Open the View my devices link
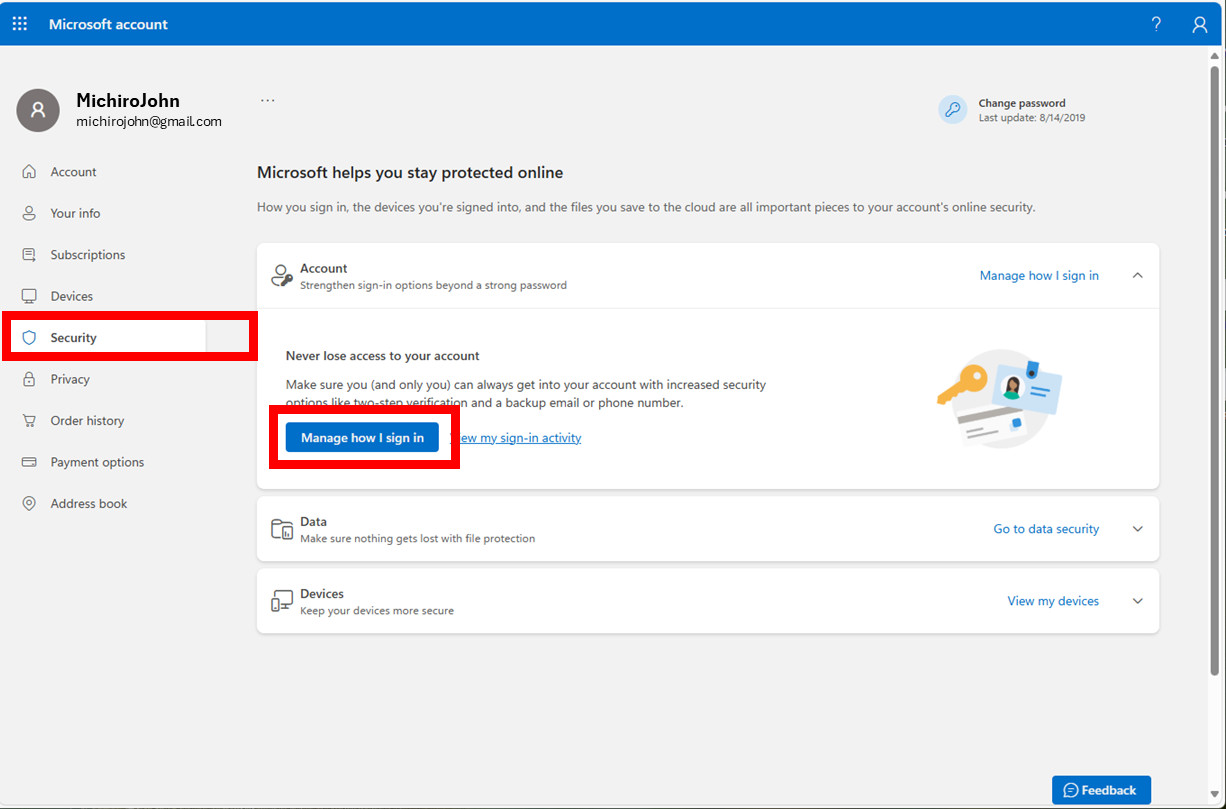 tap(1053, 601)
